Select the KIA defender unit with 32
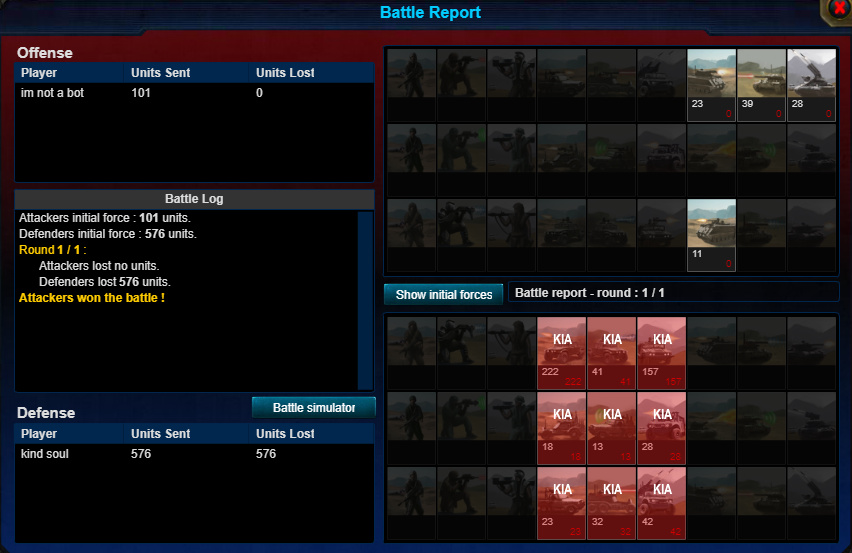The width and height of the screenshot is (852, 553). tap(611, 504)
